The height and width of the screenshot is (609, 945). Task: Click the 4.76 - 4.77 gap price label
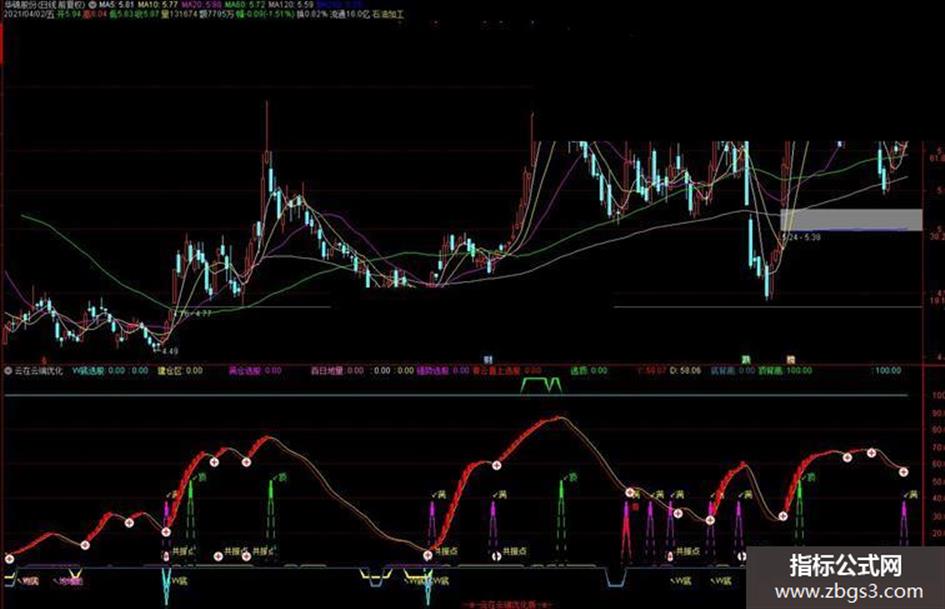(193, 313)
